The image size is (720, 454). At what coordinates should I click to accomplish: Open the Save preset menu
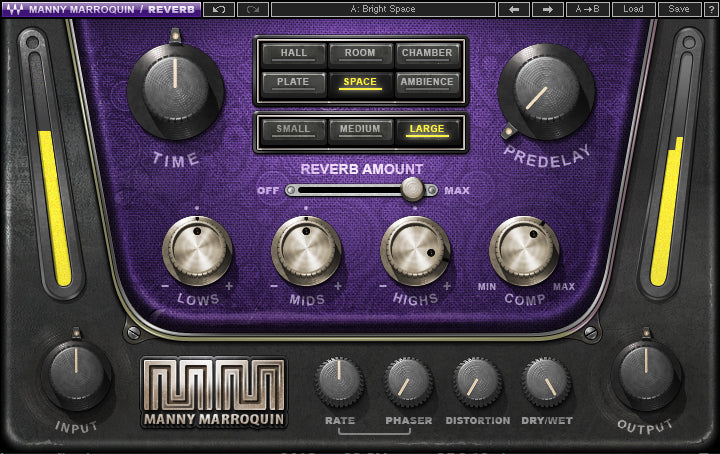click(679, 9)
